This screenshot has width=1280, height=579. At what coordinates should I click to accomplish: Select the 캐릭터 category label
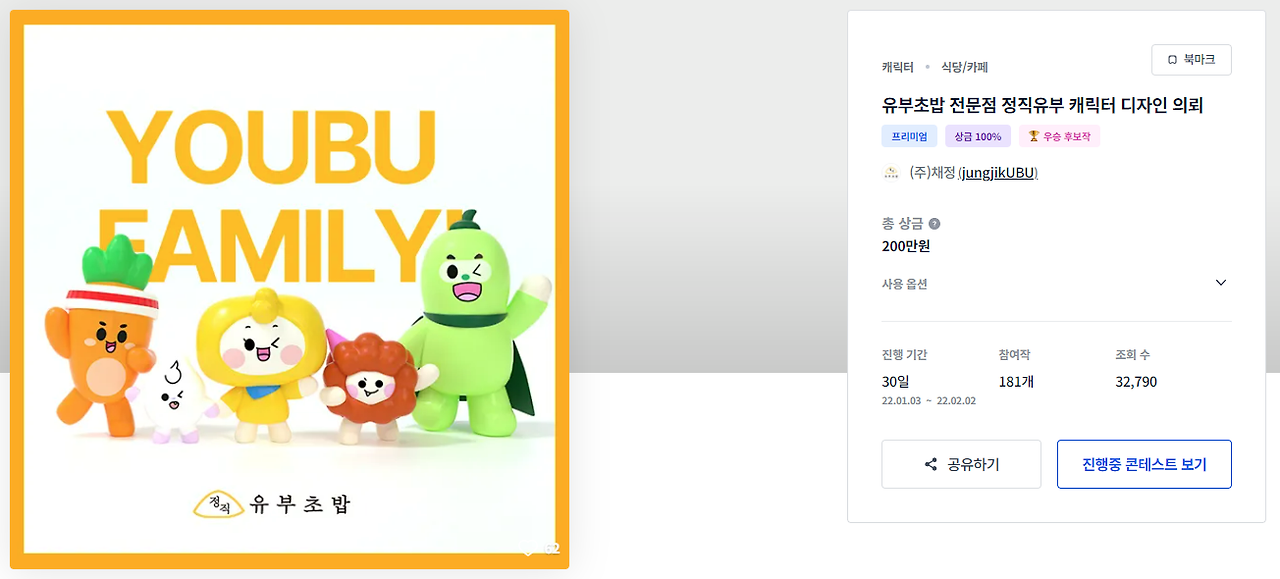(898, 68)
